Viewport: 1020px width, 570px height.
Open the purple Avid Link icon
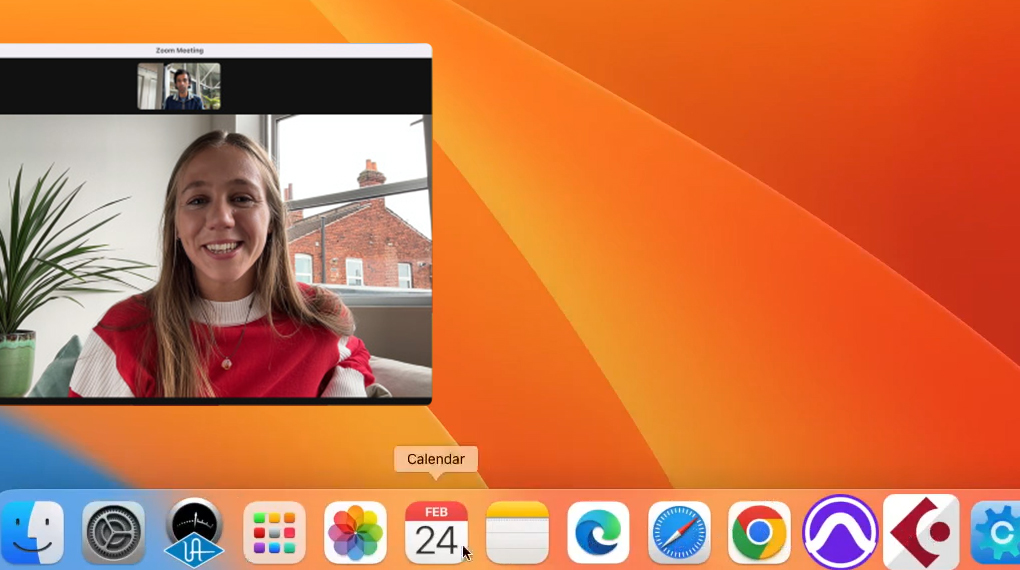840,532
